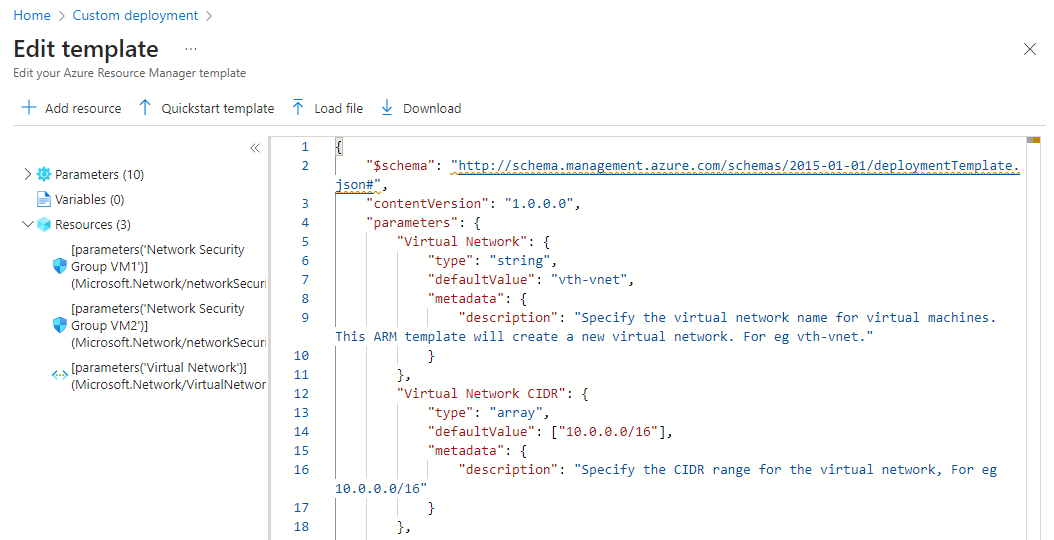Click the "array" type value
Image resolution: width=1054 pixels, height=540 pixels.
[x=516, y=412]
